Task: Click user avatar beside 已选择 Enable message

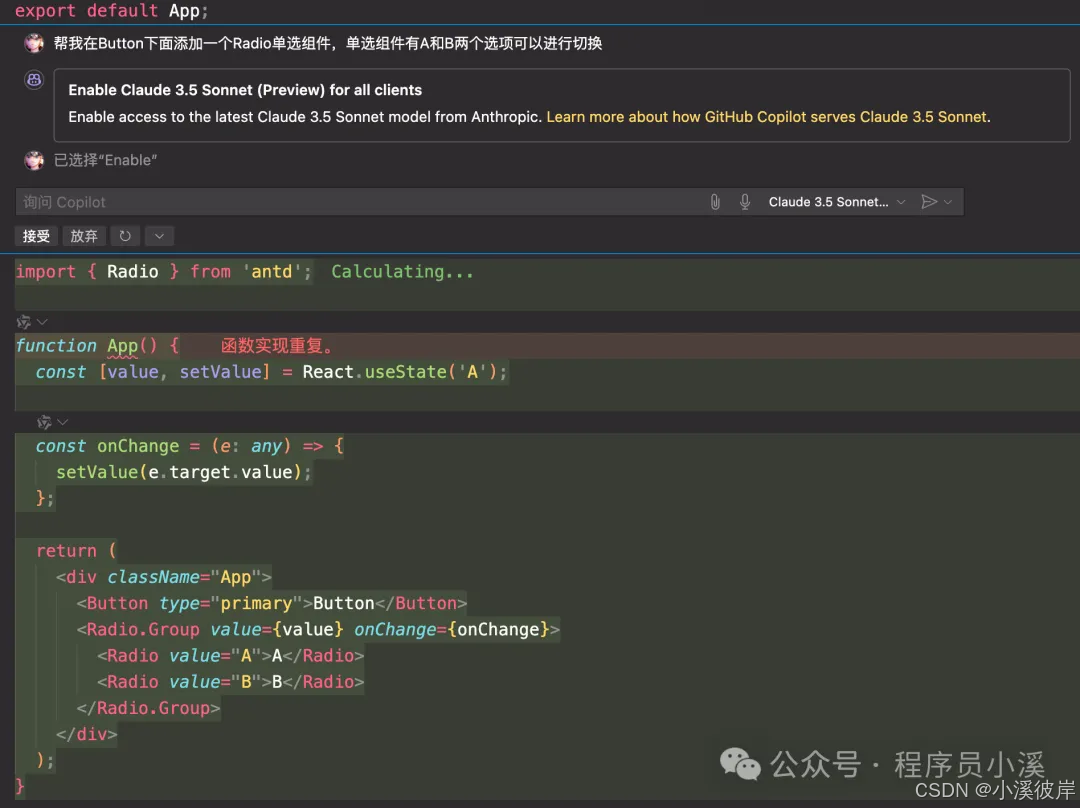Action: (34, 160)
